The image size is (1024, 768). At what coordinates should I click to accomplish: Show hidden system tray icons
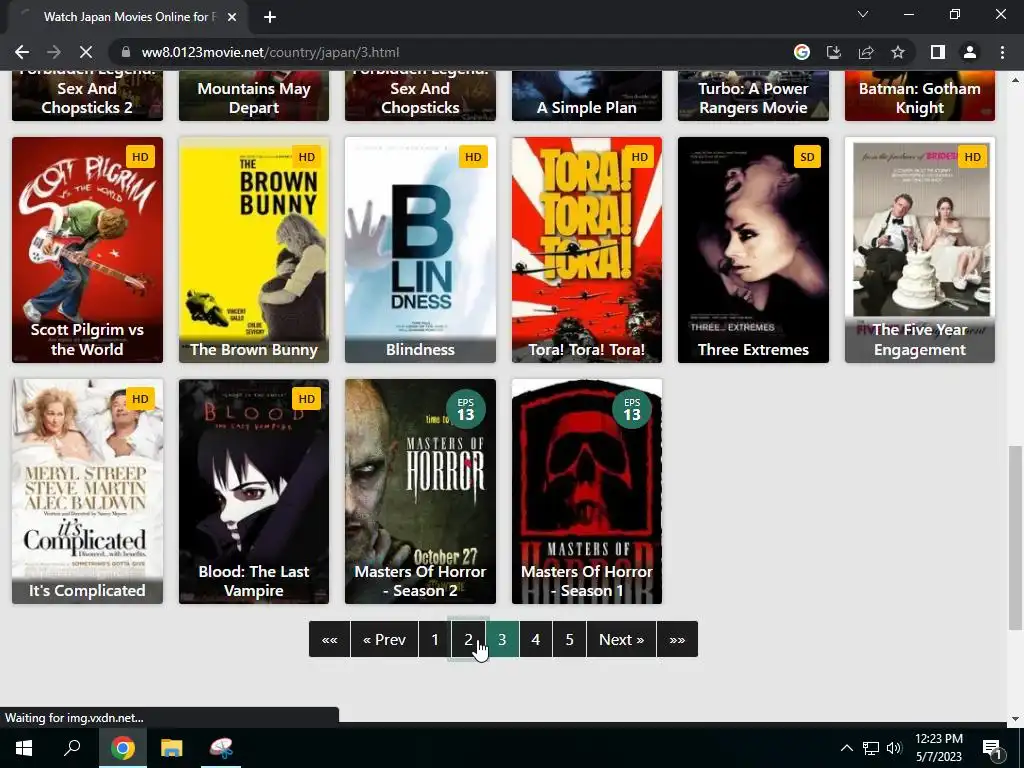pos(846,748)
